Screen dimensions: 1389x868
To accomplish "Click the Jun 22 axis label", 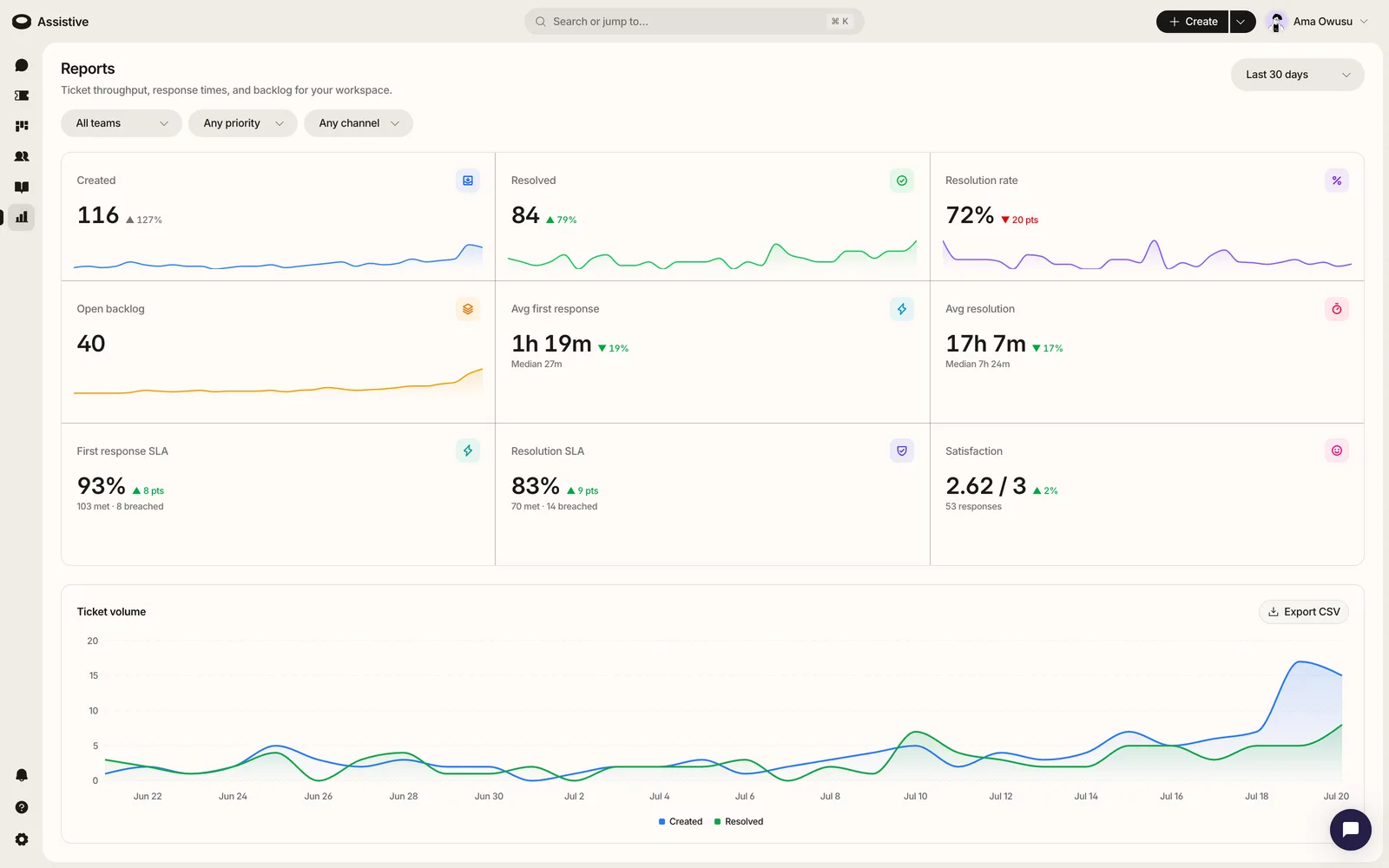I will [148, 796].
